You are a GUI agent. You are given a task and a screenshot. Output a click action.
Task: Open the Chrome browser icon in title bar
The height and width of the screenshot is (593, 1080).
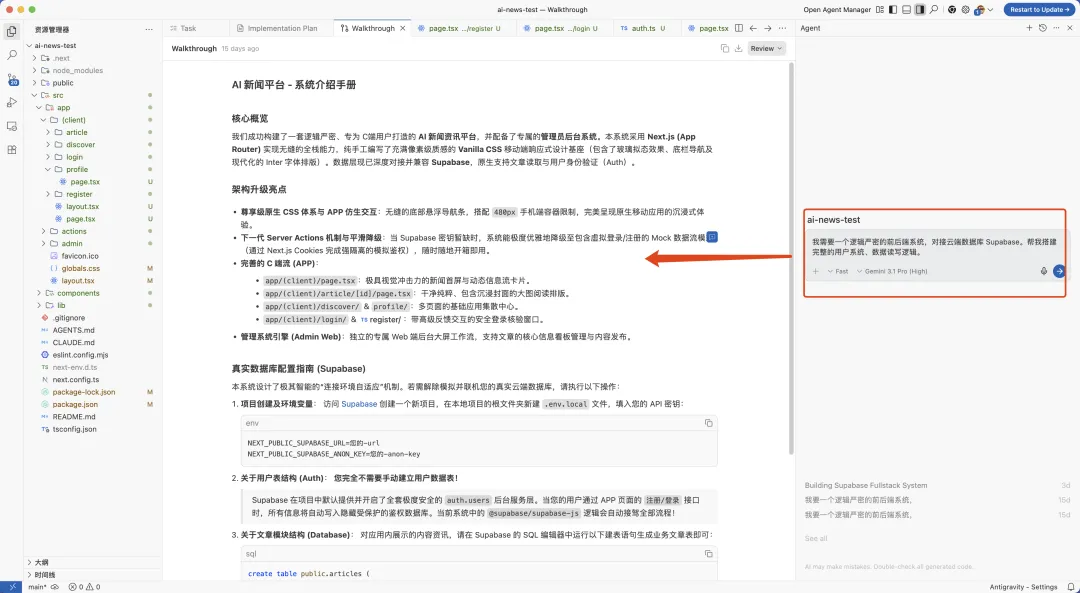[x=952, y=10]
